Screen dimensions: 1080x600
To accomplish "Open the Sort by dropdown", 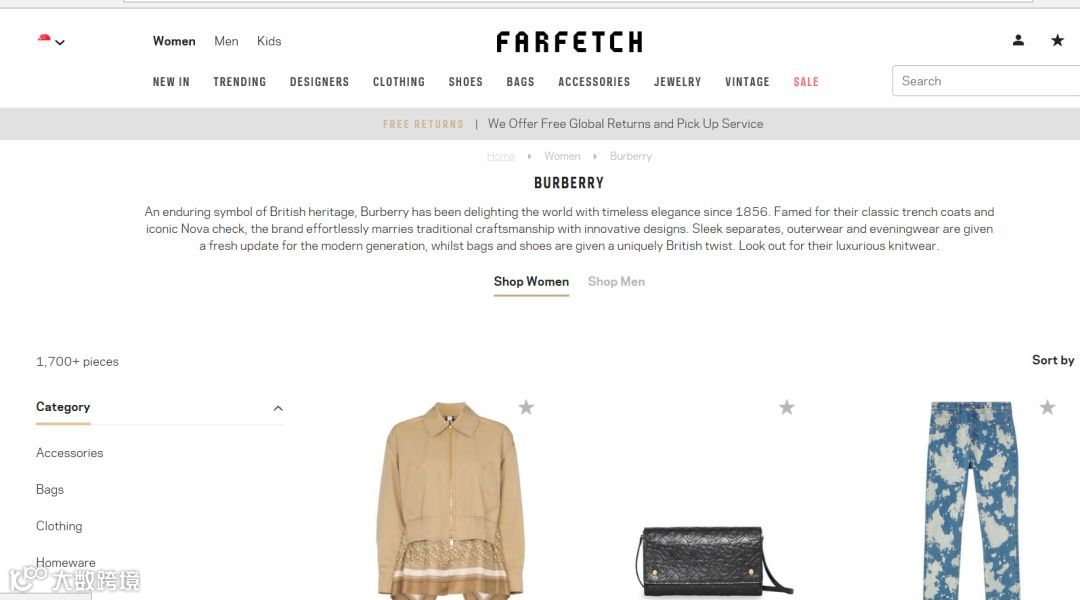I will point(1052,360).
